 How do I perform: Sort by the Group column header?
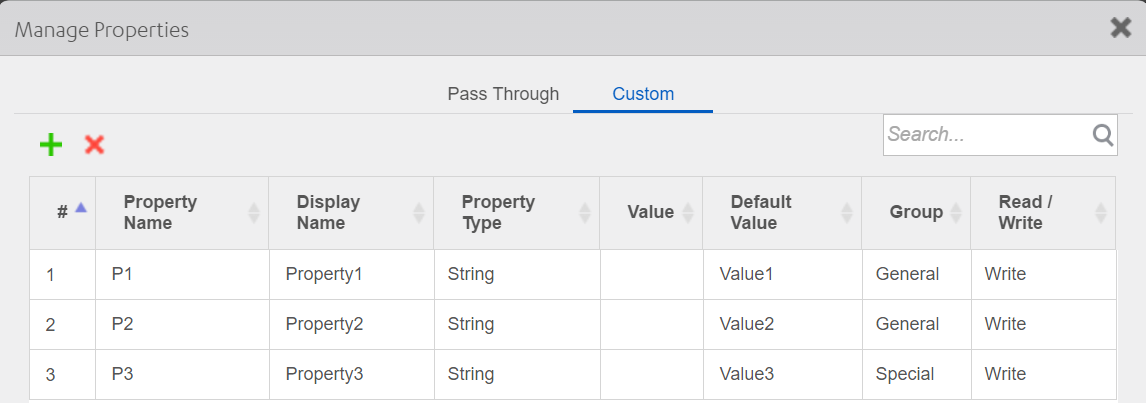[956, 212]
